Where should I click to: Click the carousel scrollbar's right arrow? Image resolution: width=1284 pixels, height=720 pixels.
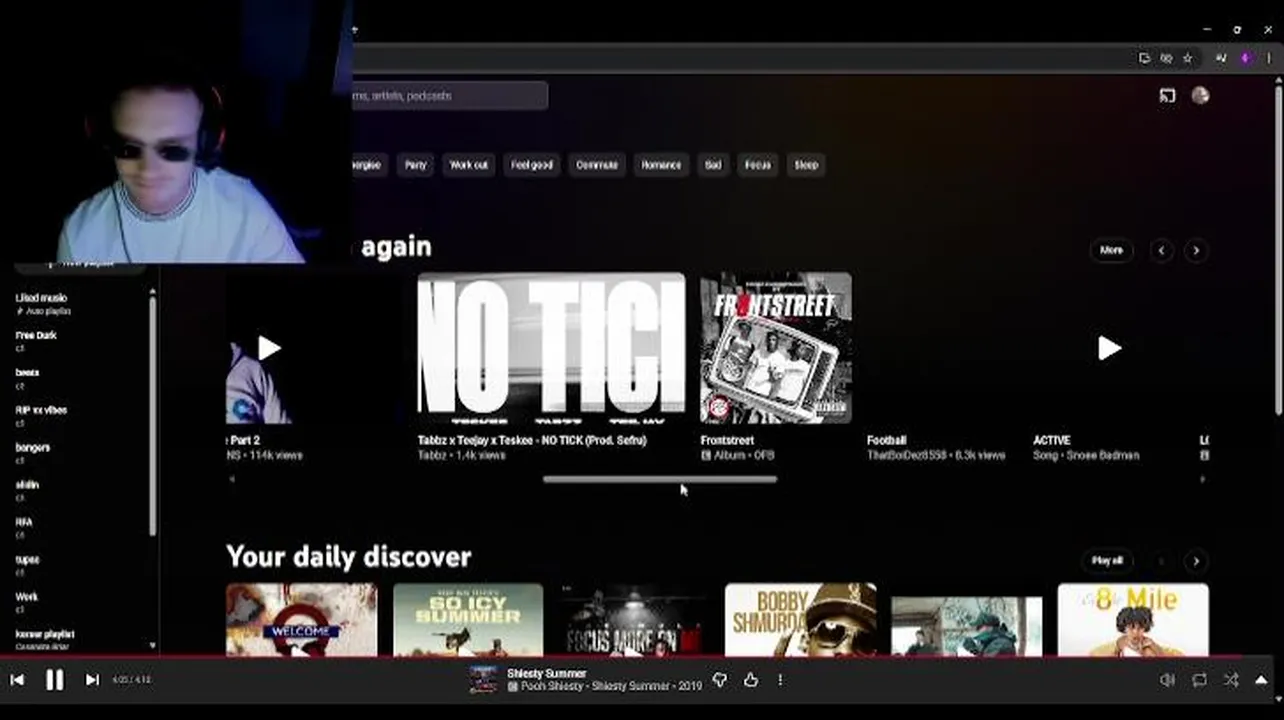pyautogui.click(x=1202, y=479)
